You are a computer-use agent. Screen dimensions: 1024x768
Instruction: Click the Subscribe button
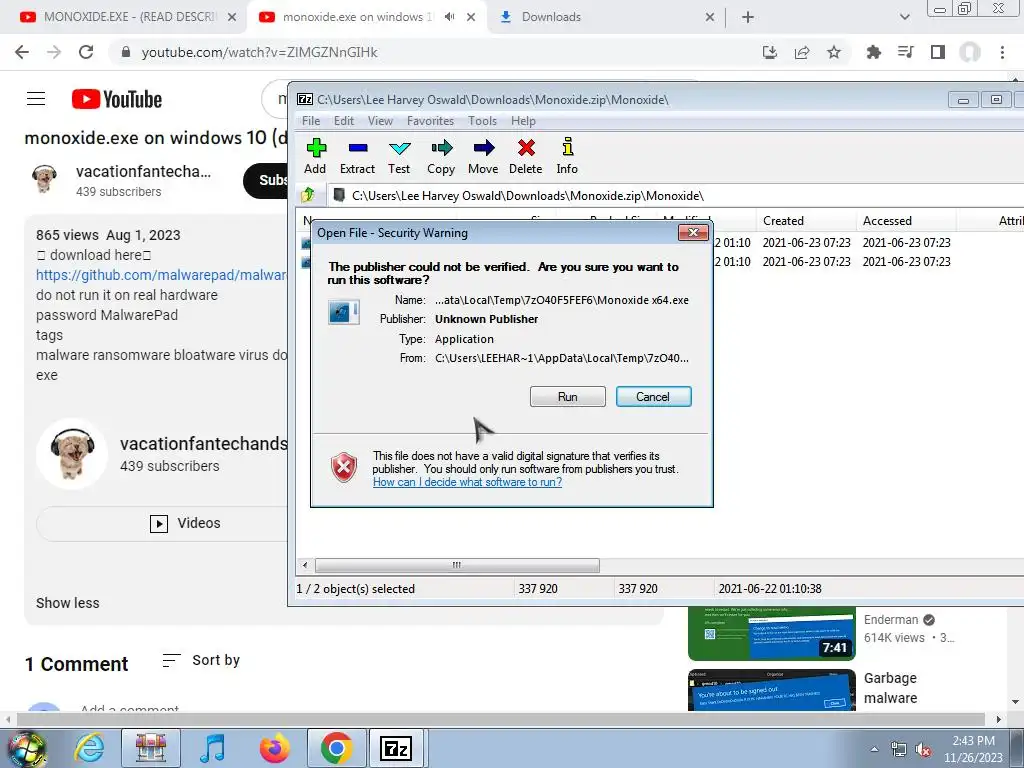point(266,180)
